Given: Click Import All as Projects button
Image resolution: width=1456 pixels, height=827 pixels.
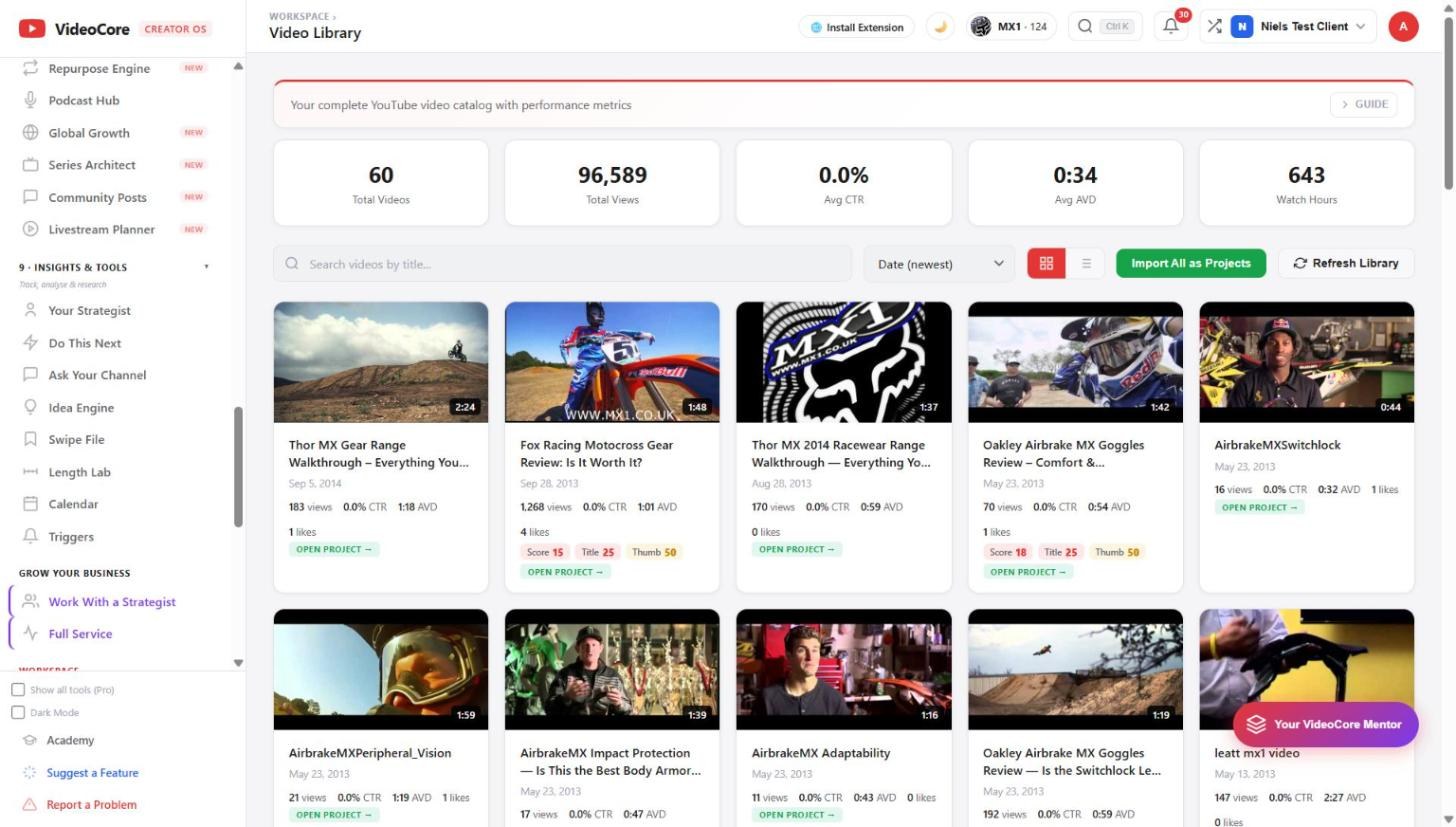Looking at the screenshot, I should click(x=1191, y=263).
